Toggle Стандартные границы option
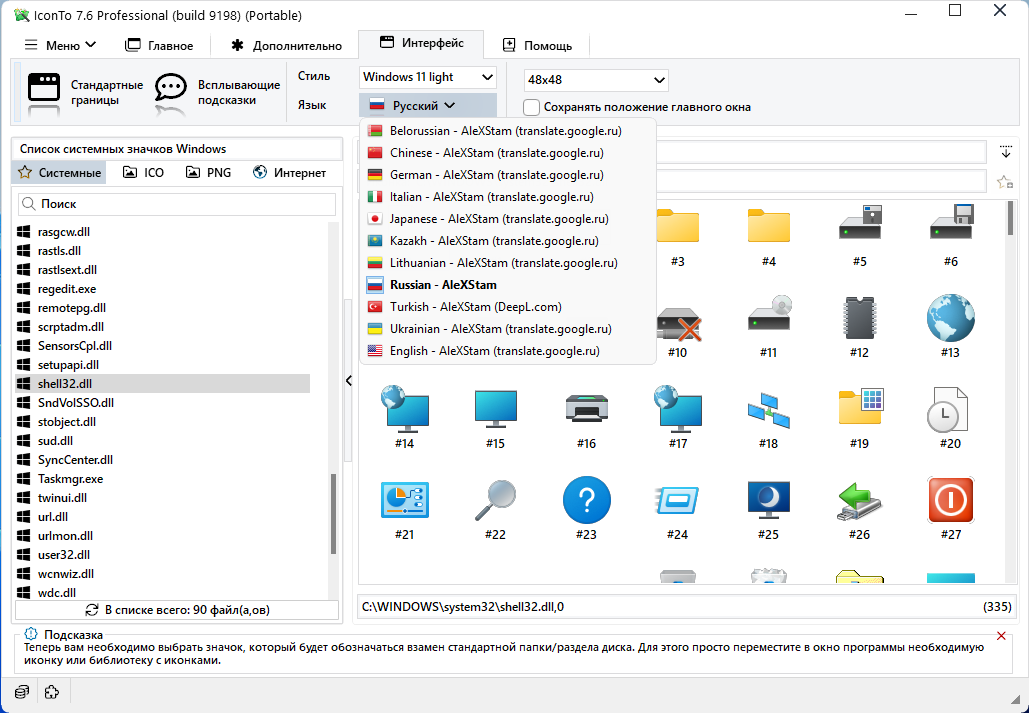The image size is (1029, 713). tap(84, 93)
